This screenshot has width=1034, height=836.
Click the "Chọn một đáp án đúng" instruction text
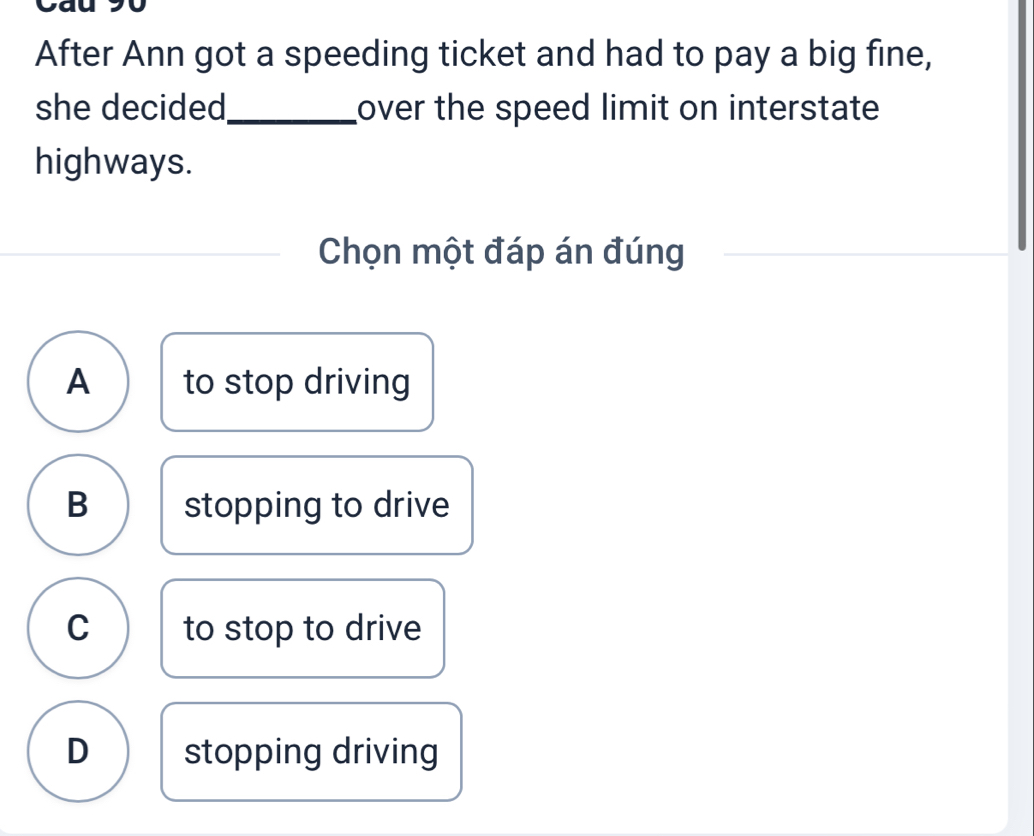[501, 253]
